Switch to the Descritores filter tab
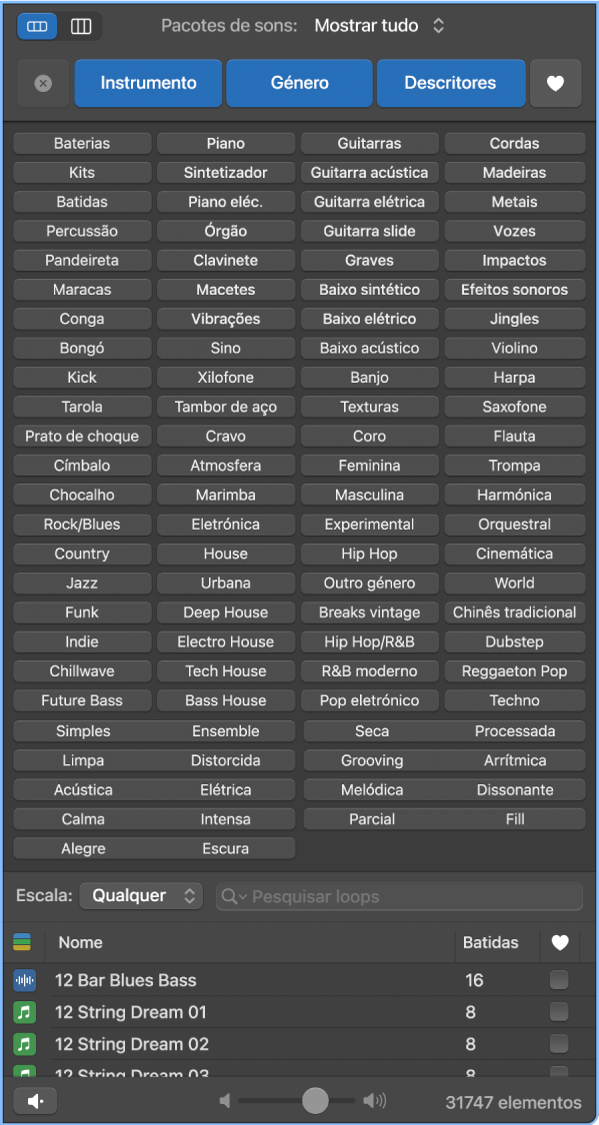599x1125 pixels. pos(451,84)
